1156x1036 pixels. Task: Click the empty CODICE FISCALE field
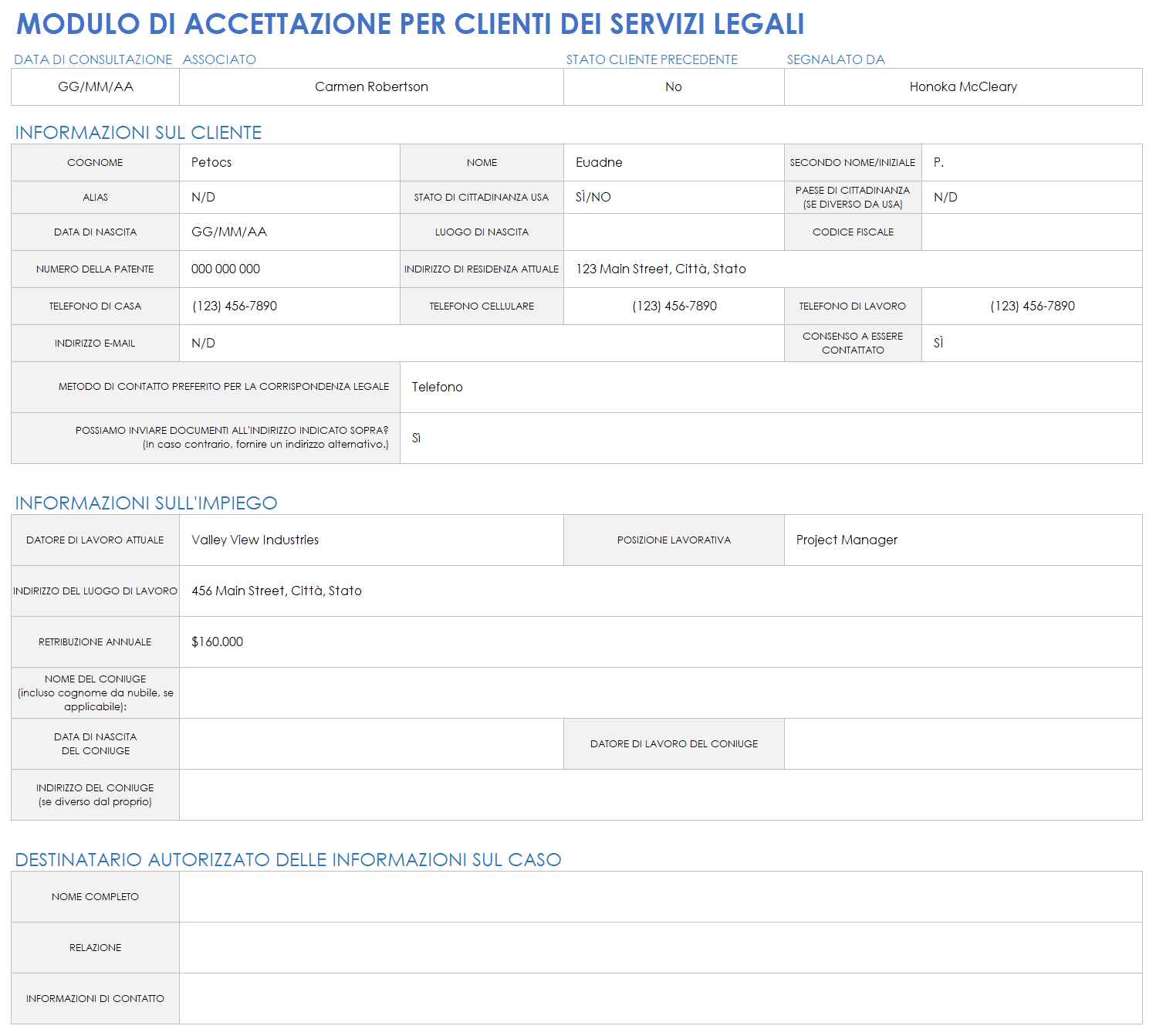pos(1032,232)
